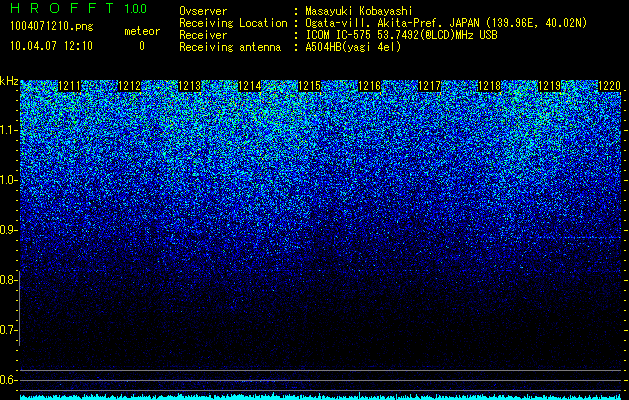Click the kHz axis unit label

(x=9, y=81)
